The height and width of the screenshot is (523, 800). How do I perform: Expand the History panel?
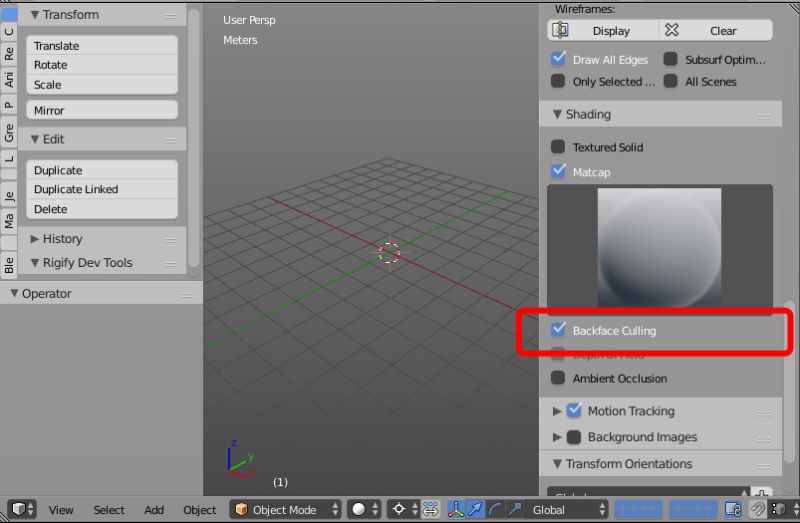point(35,239)
